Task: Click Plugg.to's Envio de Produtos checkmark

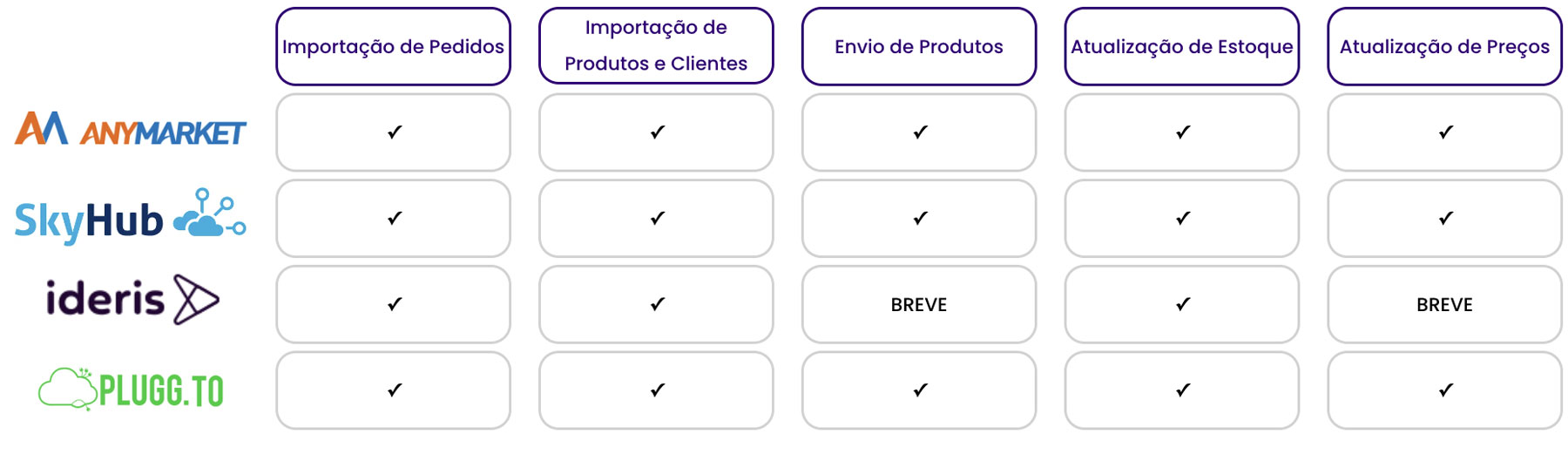Action: pos(921,390)
